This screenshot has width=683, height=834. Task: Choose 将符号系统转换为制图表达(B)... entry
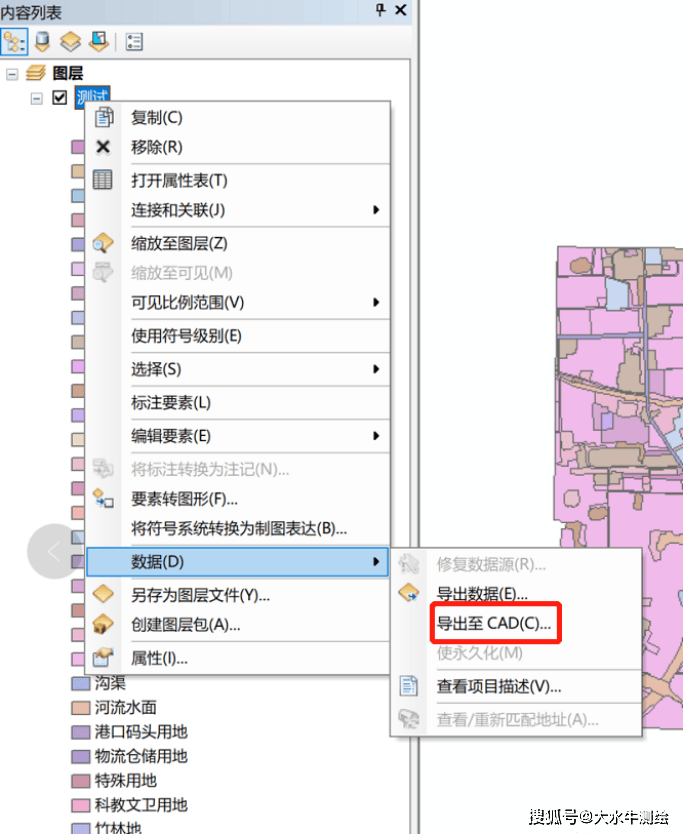point(238,529)
